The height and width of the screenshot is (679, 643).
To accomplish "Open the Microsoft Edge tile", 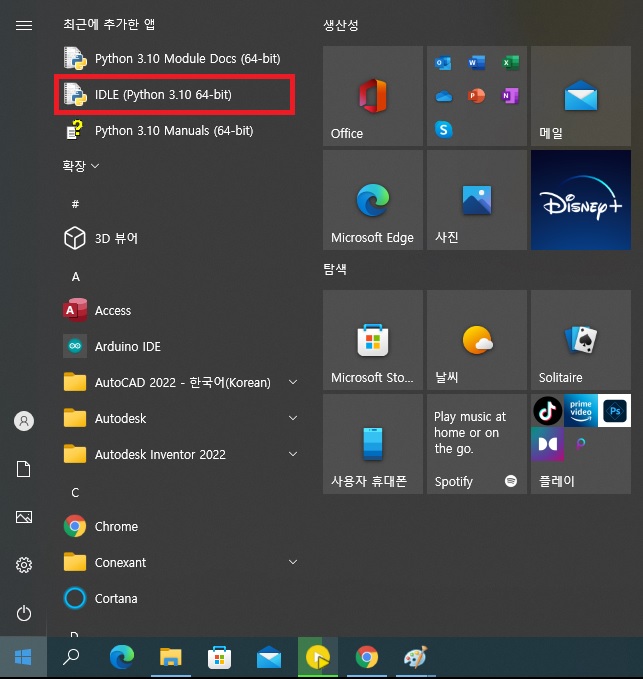I will [x=373, y=200].
